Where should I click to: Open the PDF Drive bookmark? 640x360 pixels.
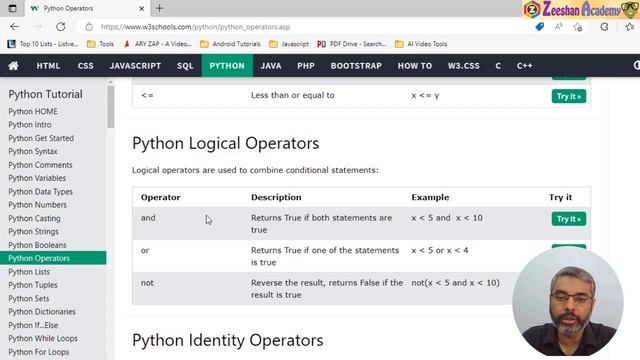[x=351, y=44]
